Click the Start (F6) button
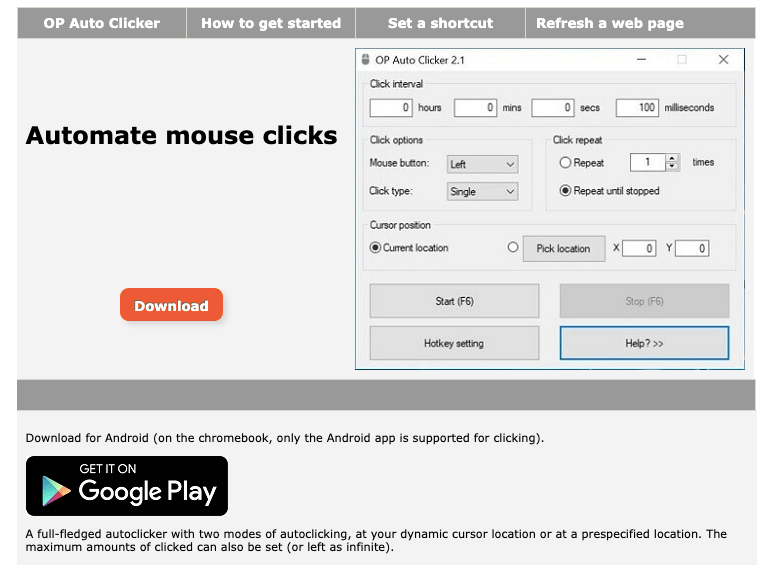Image resolution: width=774 pixels, height=565 pixels. [x=454, y=301]
